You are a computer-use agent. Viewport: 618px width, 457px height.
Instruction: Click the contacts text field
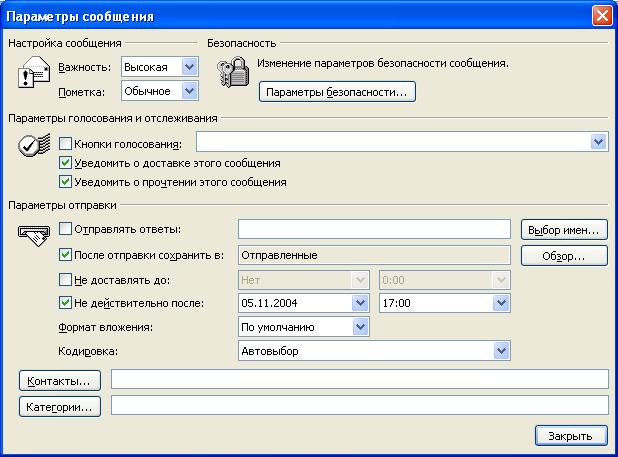[360, 379]
